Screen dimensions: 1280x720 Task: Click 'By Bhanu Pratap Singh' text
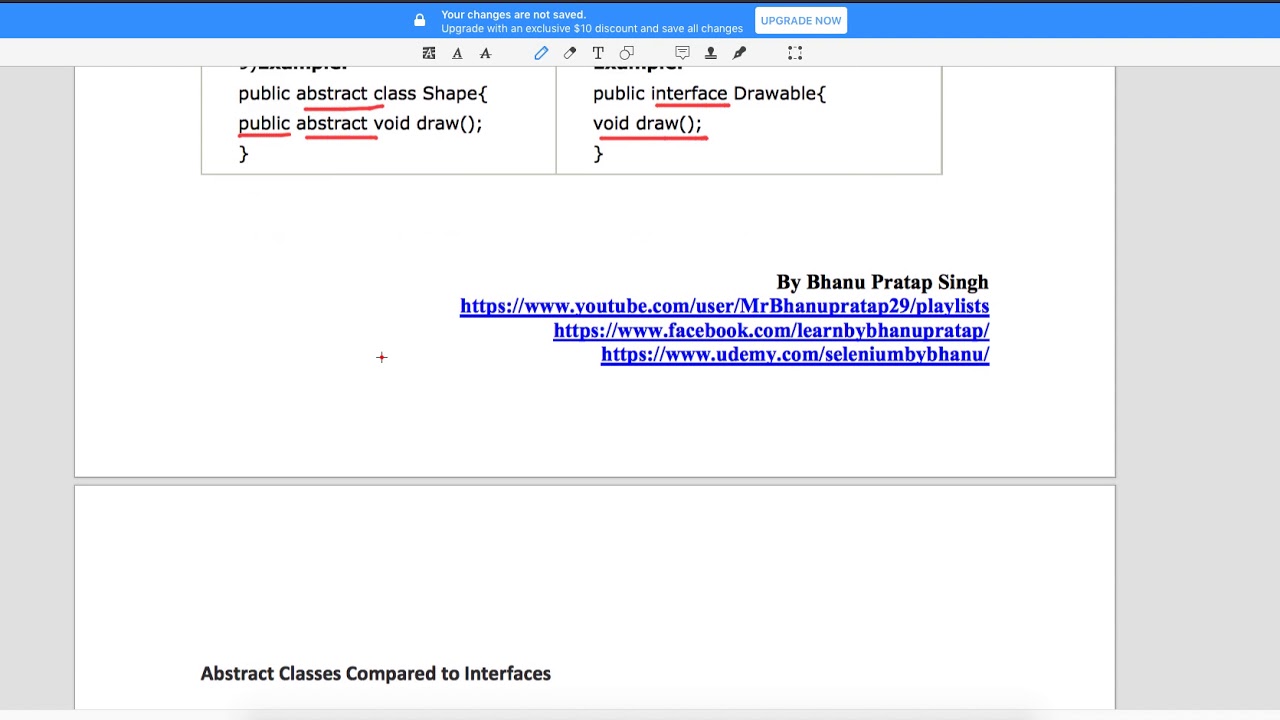pyautogui.click(x=882, y=282)
